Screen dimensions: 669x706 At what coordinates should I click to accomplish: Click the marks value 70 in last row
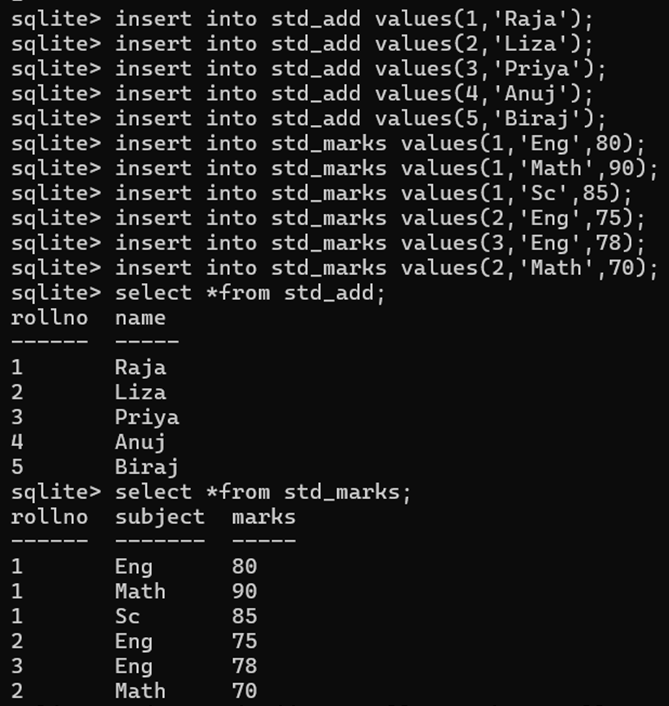[244, 692]
